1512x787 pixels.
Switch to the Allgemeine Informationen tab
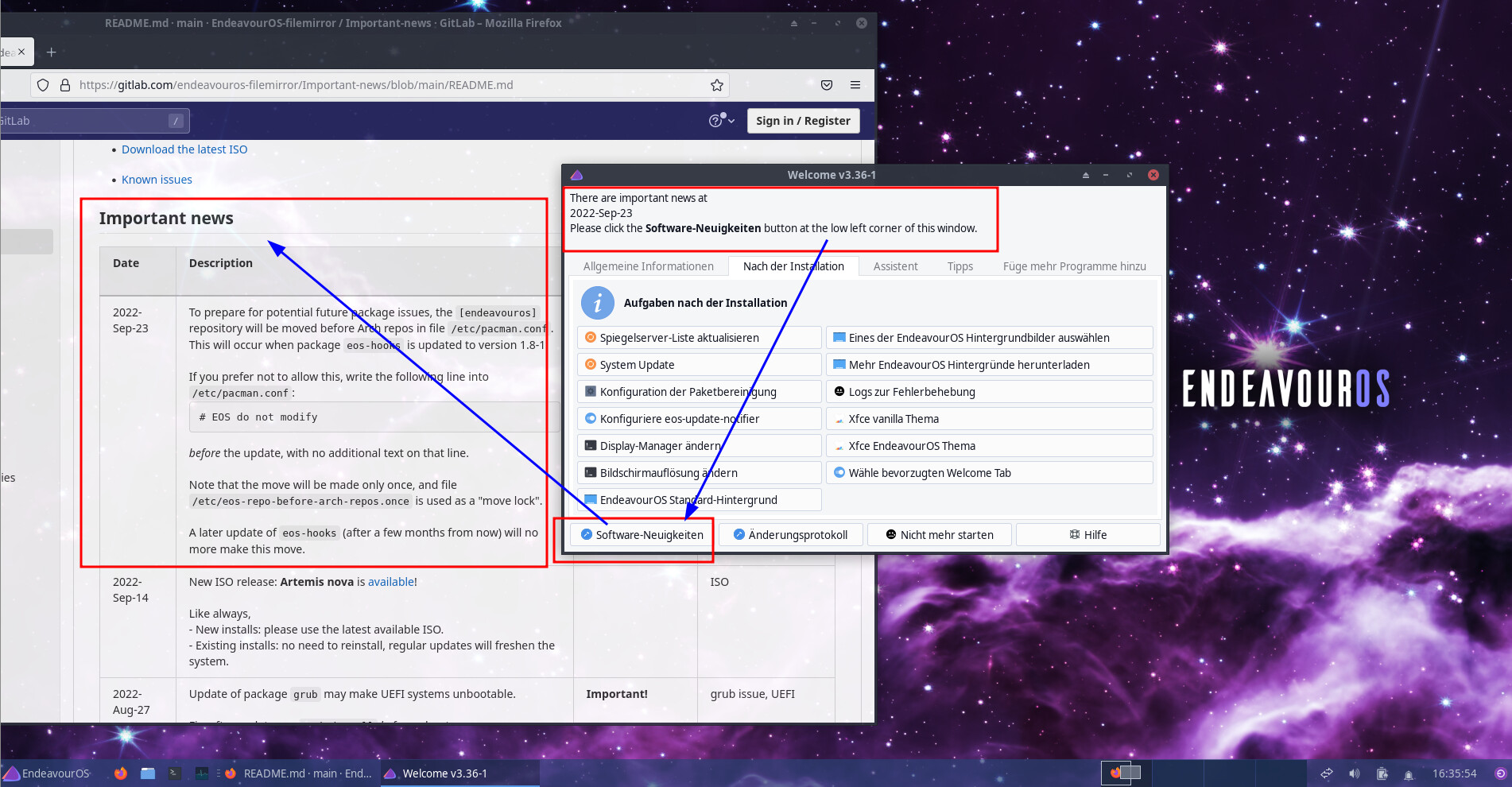click(648, 266)
